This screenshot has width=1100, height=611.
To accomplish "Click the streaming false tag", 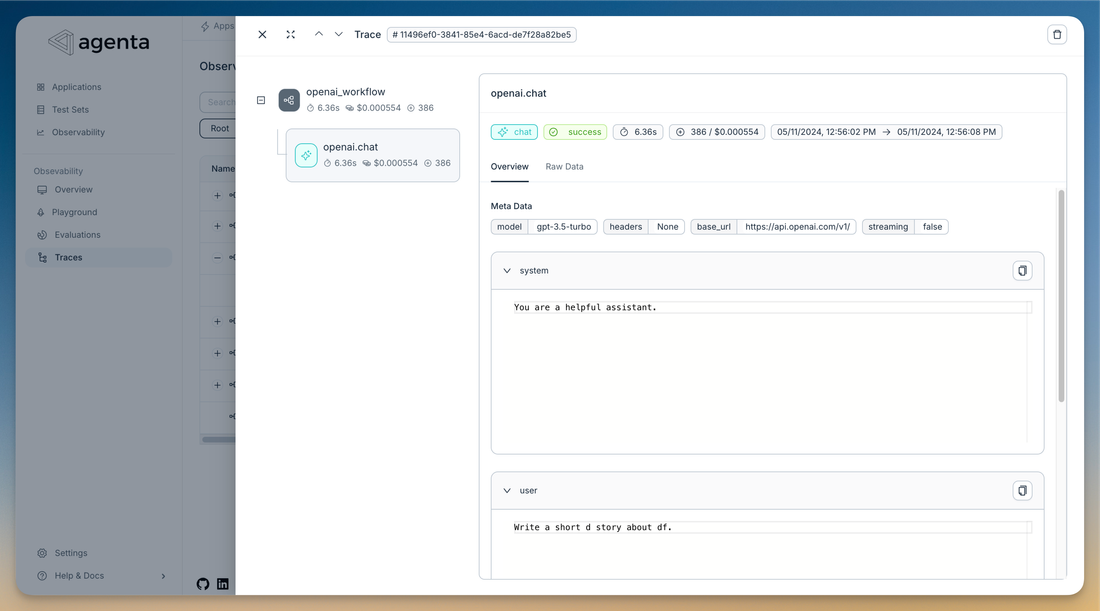I will tap(905, 227).
